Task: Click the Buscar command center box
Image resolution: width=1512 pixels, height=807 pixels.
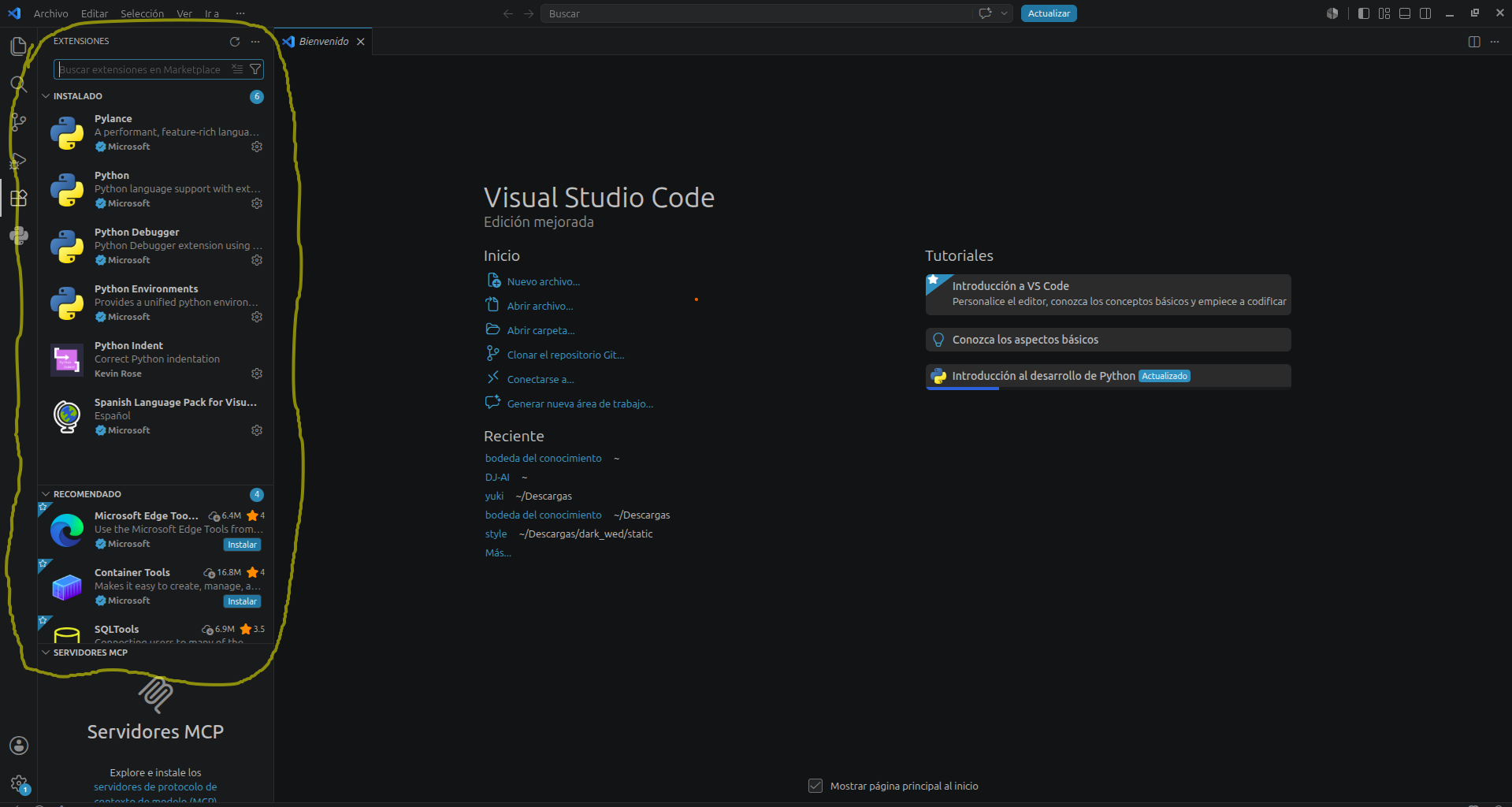Action: pos(756,13)
